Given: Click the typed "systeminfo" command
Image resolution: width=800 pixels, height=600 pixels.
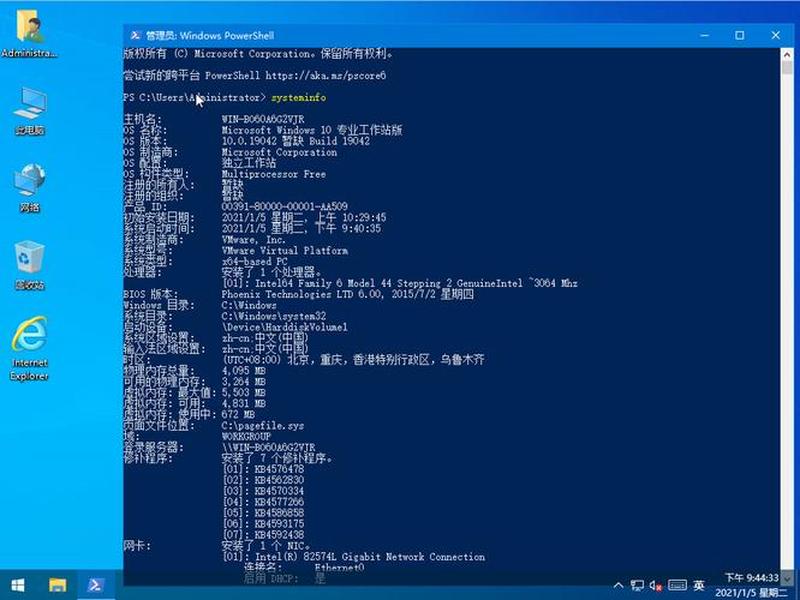Looking at the screenshot, I should click(x=298, y=97).
